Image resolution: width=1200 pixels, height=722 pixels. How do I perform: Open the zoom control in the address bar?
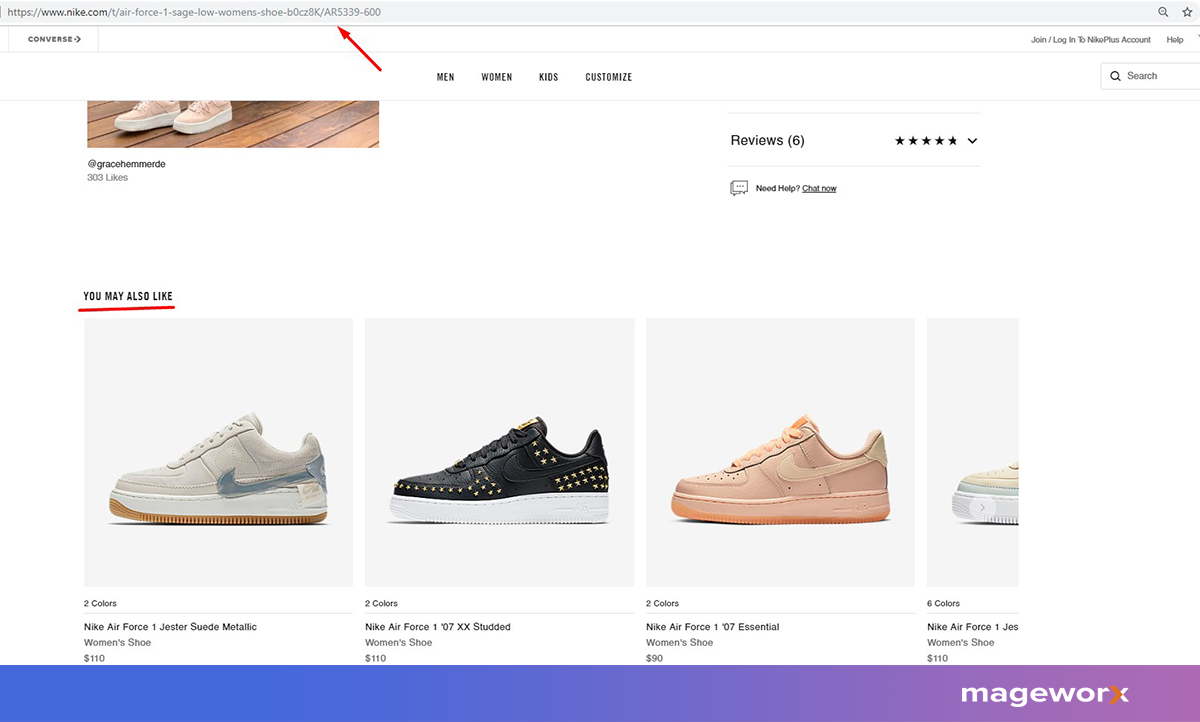pos(1162,11)
